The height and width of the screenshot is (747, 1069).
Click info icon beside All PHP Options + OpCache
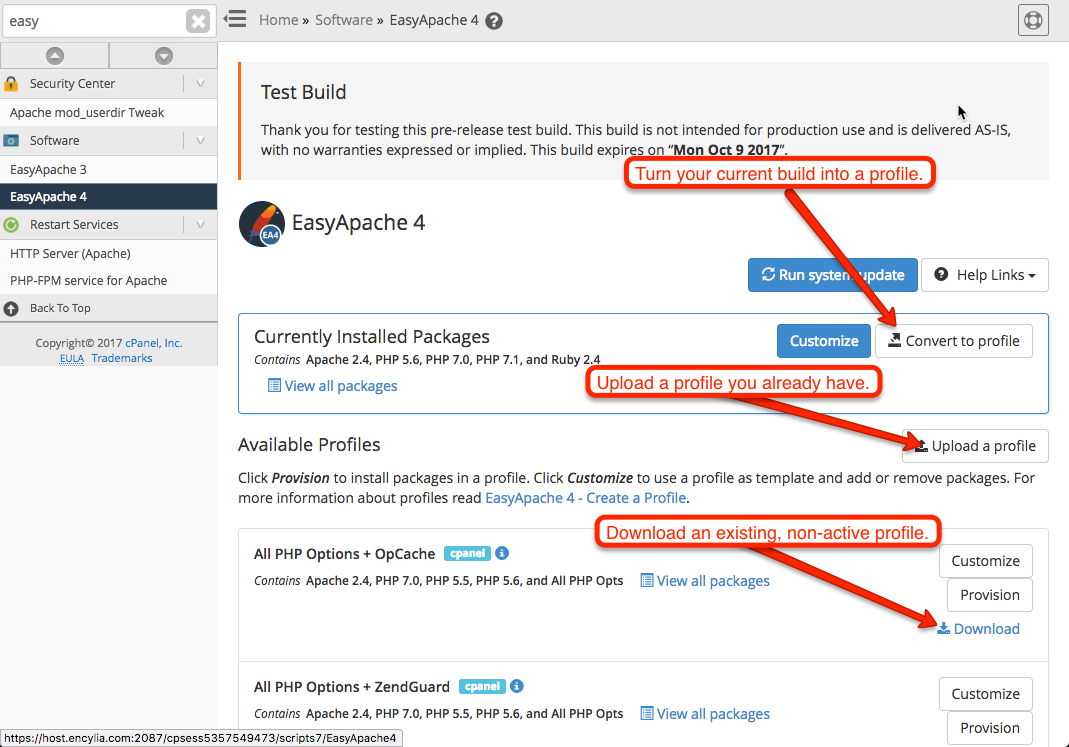502,553
